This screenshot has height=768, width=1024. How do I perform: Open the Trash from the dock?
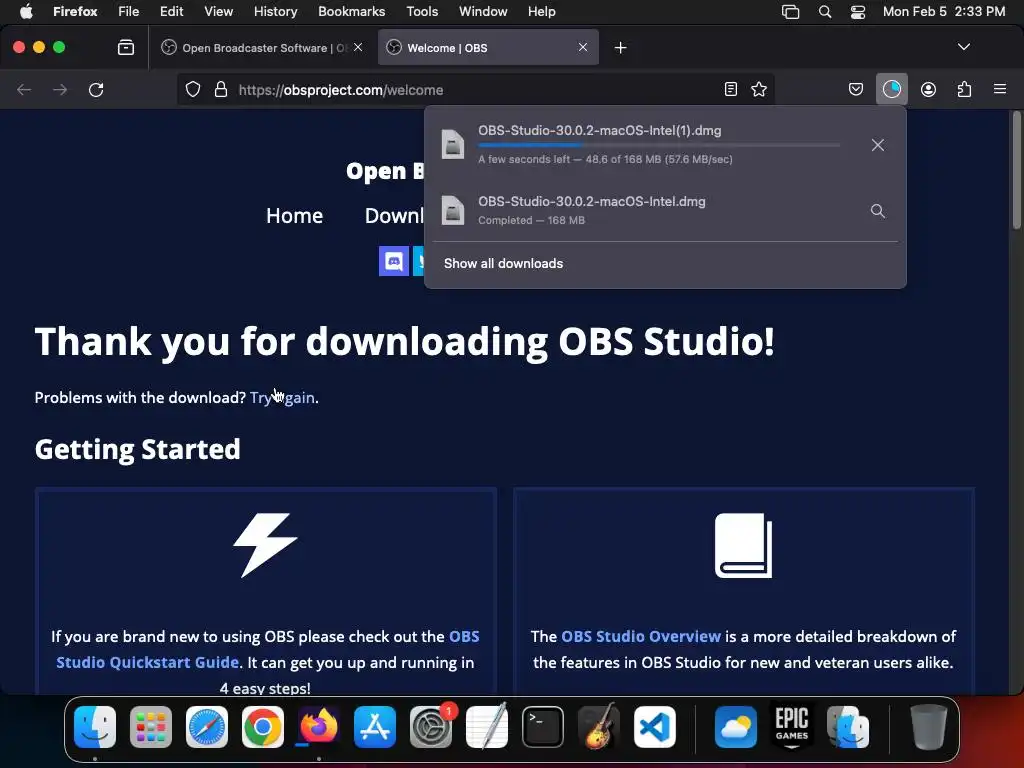pyautogui.click(x=928, y=727)
